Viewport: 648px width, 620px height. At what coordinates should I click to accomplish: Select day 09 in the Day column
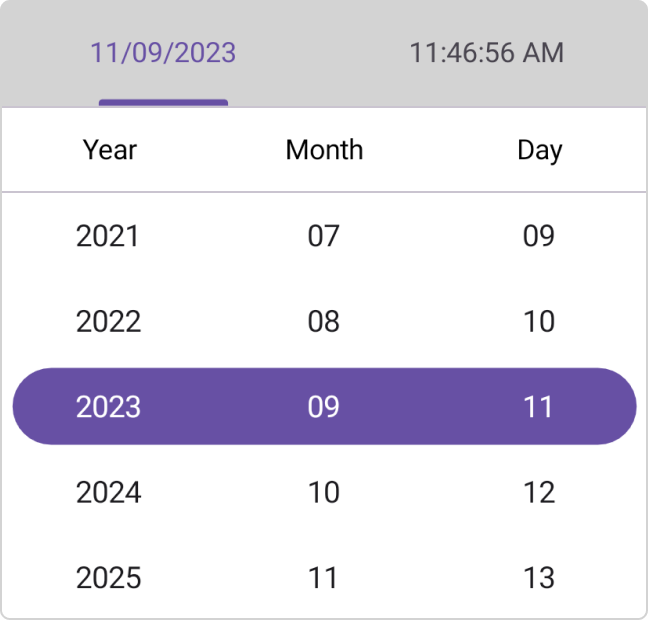click(x=539, y=236)
